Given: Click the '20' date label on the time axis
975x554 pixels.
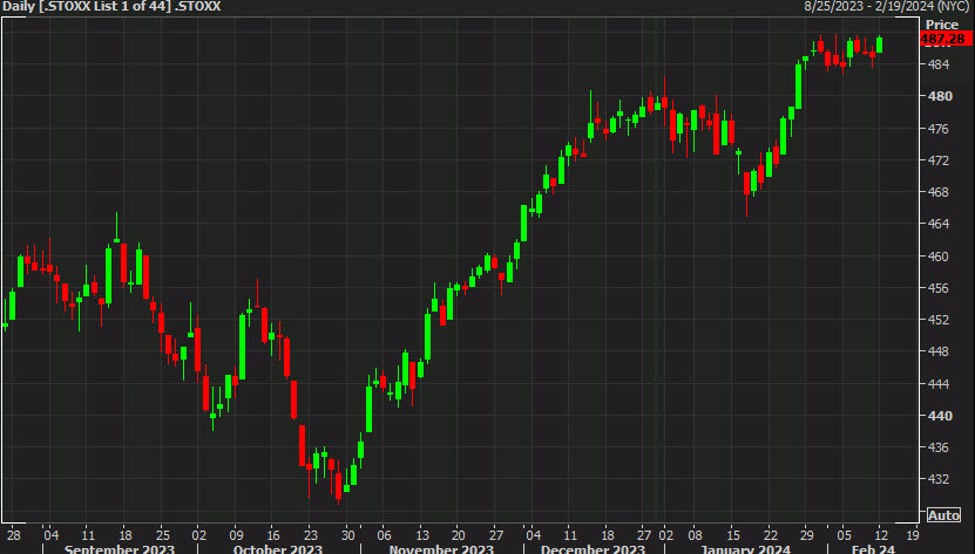Looking at the screenshot, I should (458, 535).
